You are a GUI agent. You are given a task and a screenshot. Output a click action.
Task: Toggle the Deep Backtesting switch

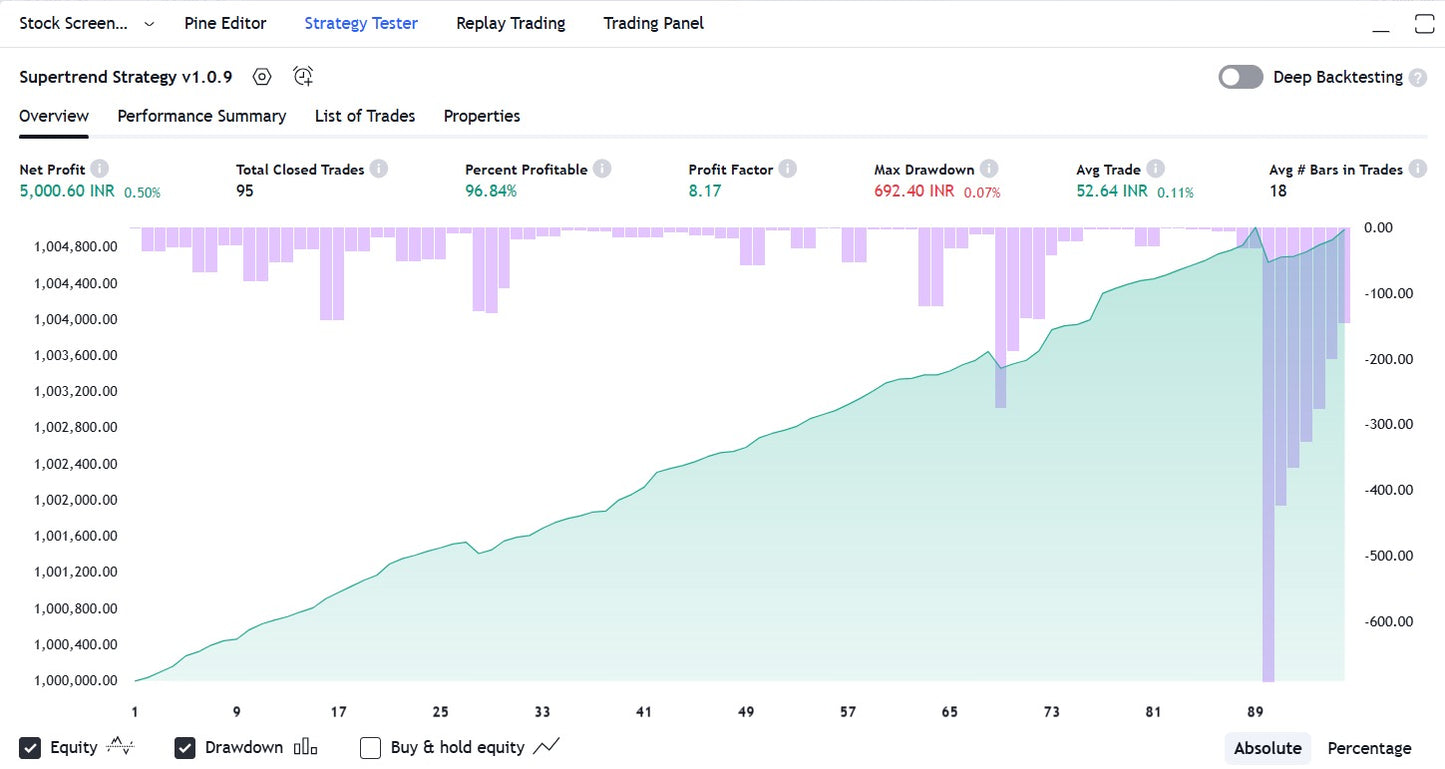[1241, 77]
